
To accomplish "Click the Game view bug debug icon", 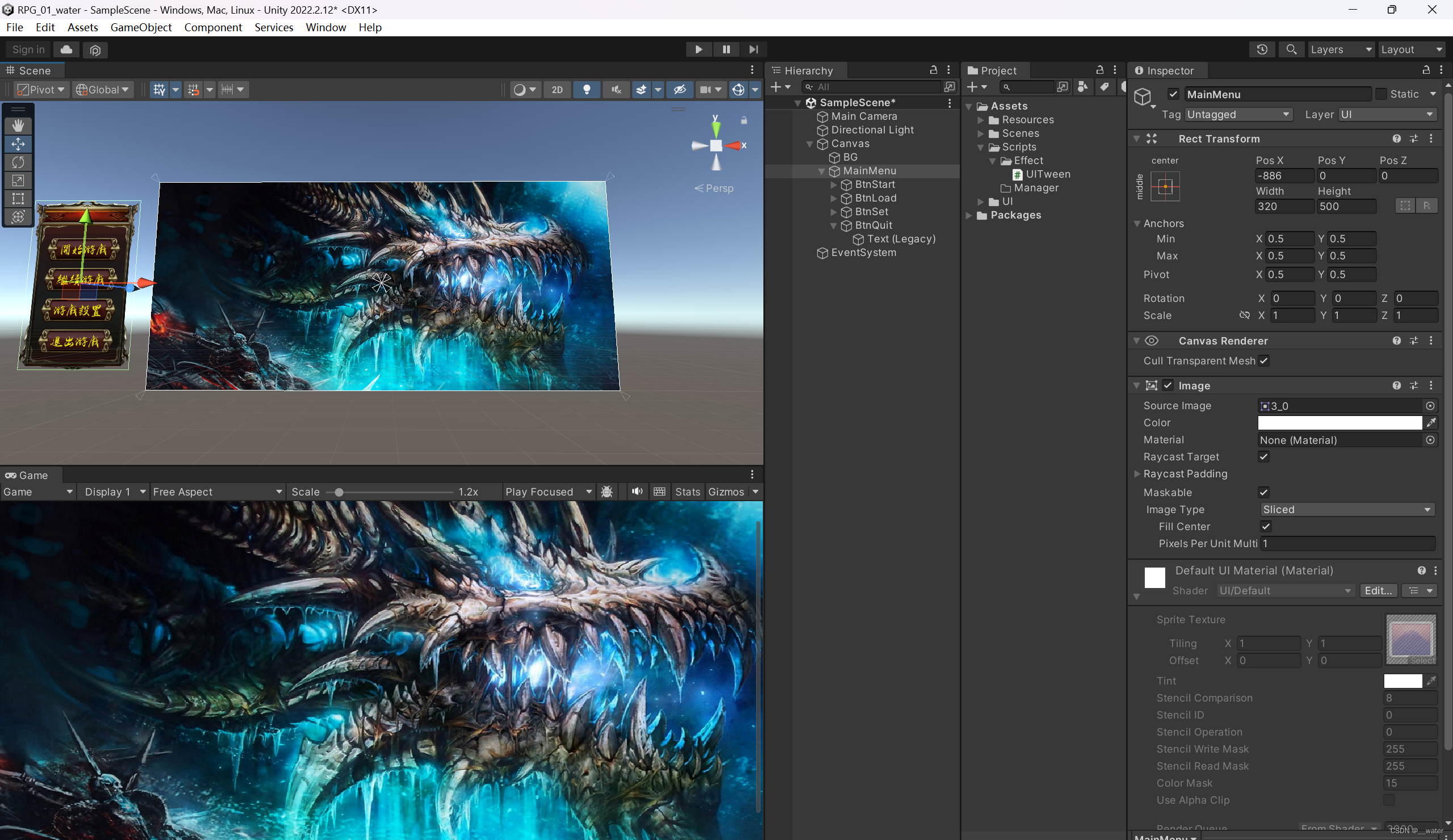I will (x=607, y=492).
